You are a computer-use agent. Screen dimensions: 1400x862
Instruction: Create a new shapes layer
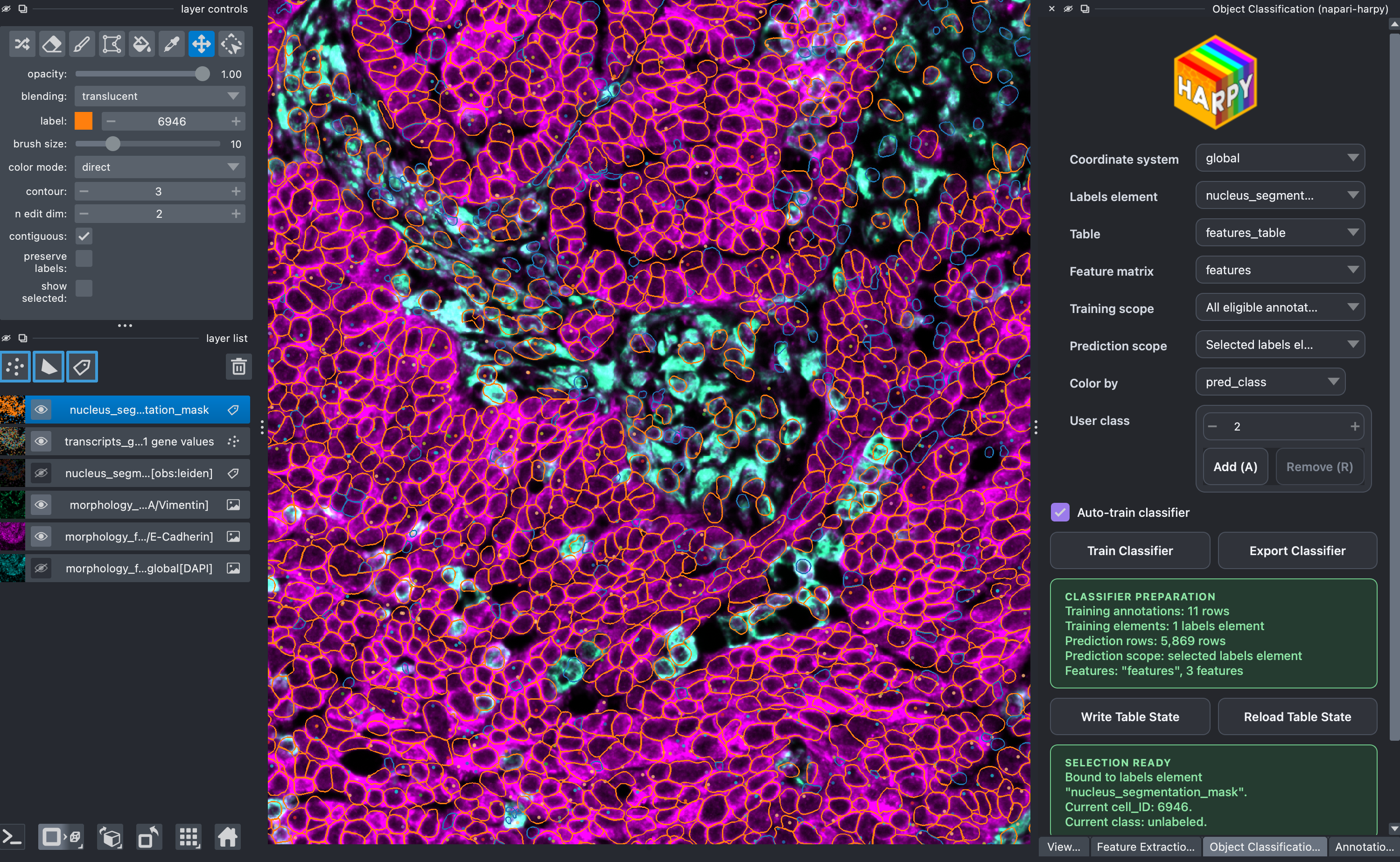click(x=49, y=367)
